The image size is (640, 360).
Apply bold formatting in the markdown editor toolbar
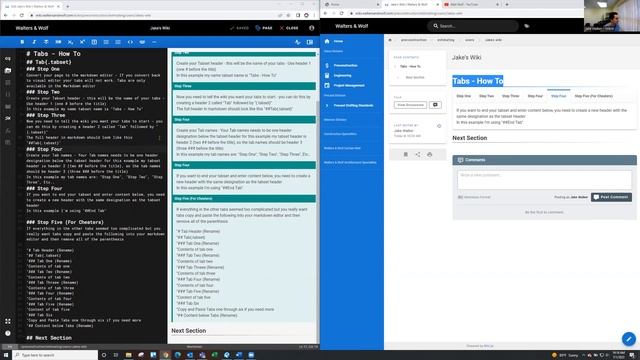pyautogui.click(x=22, y=42)
